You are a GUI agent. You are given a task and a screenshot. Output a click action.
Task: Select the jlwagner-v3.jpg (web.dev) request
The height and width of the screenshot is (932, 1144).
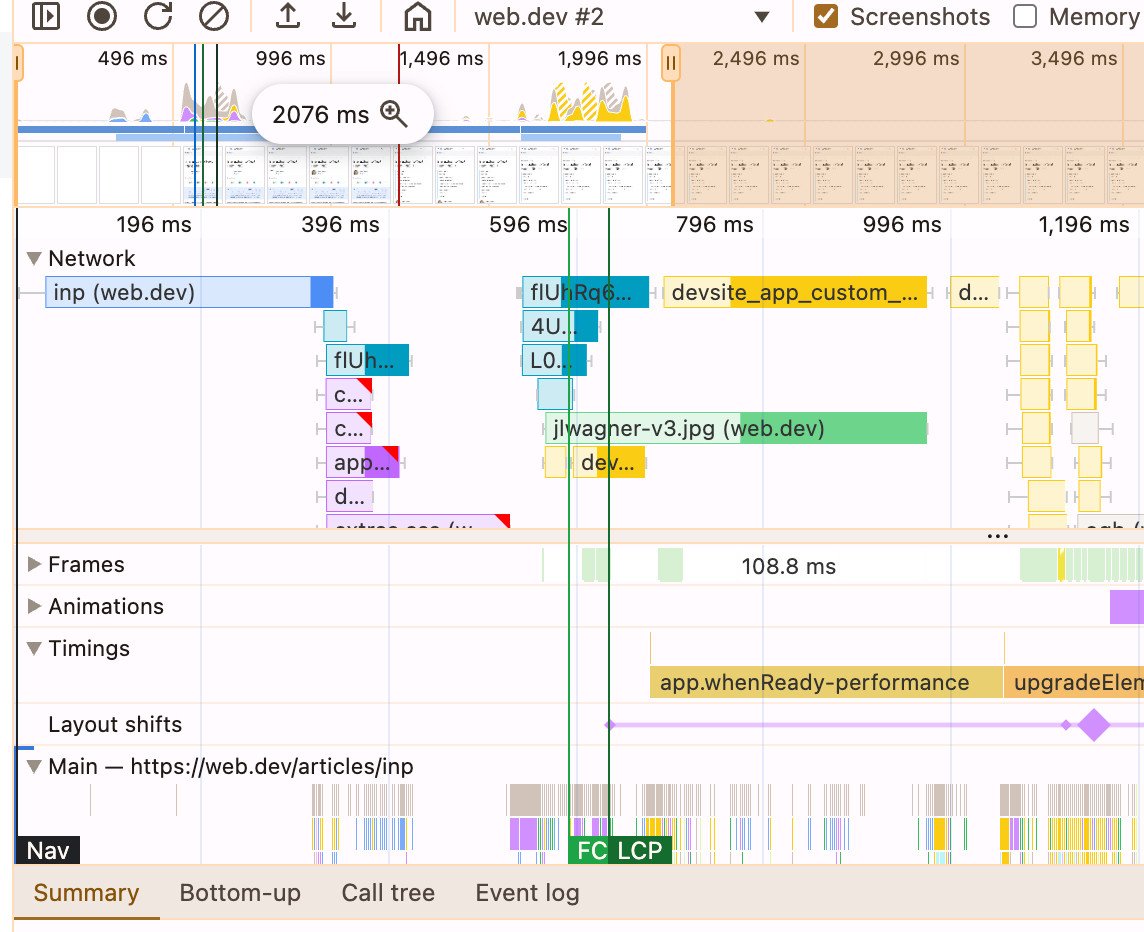(x=736, y=428)
